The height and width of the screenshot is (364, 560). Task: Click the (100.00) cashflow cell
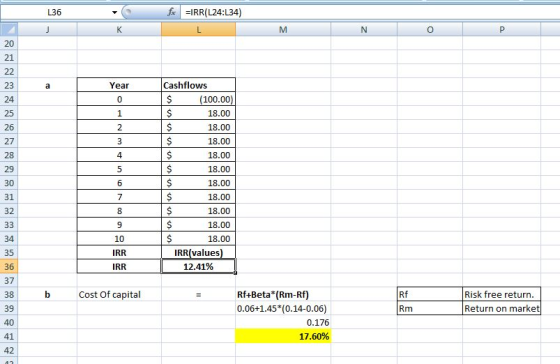(x=199, y=99)
